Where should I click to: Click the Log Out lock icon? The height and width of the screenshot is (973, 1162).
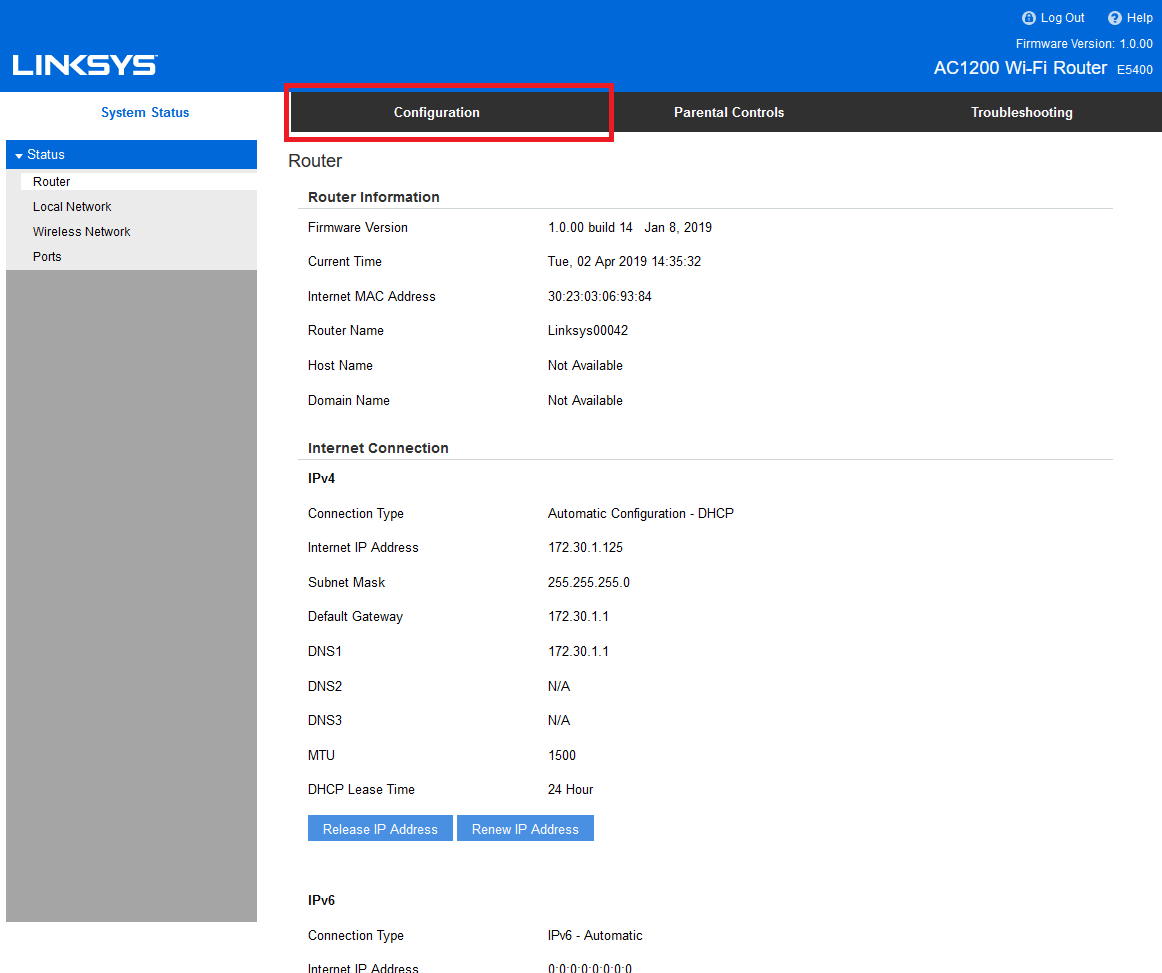[1029, 18]
